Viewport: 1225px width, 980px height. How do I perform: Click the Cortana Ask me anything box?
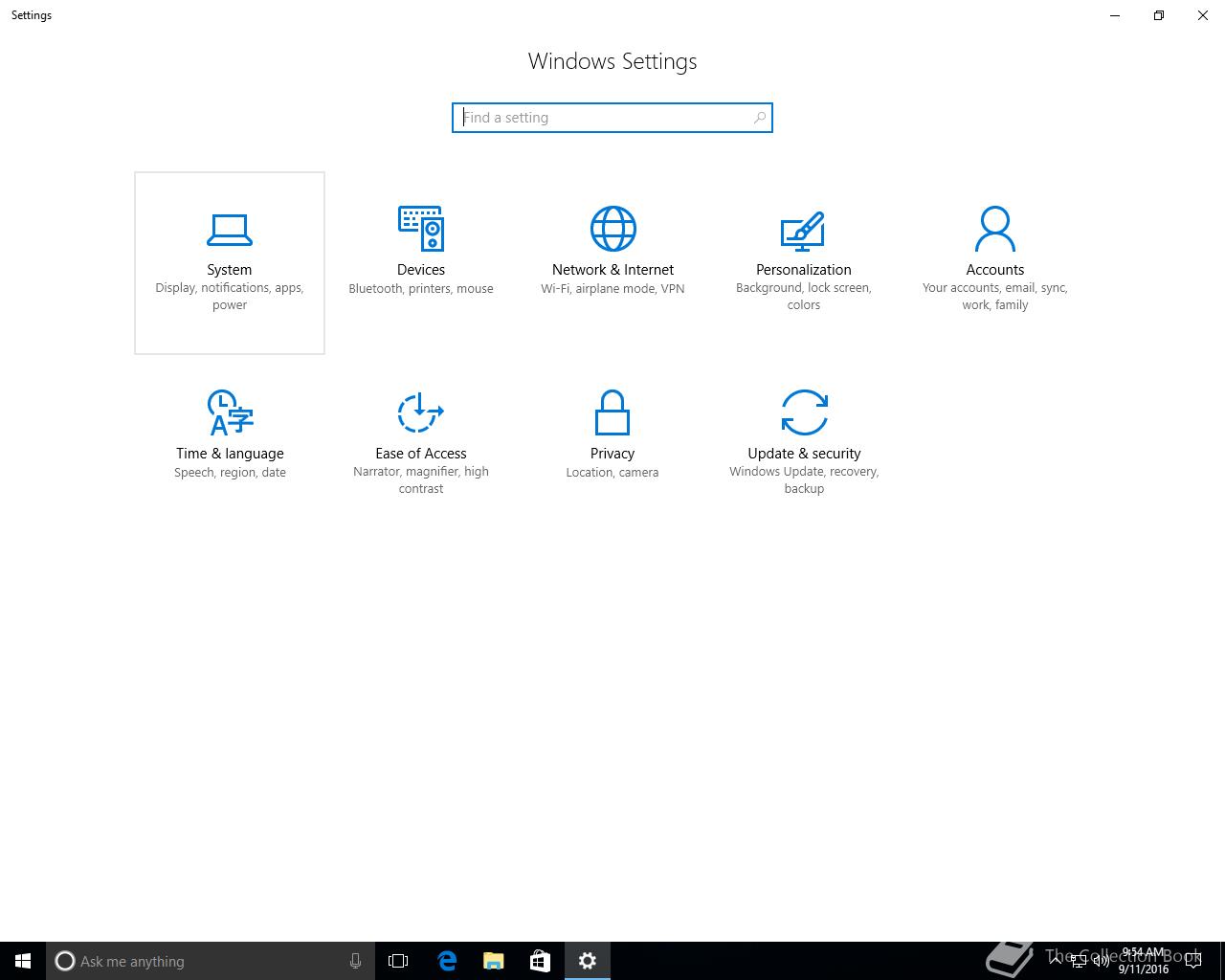(210, 961)
